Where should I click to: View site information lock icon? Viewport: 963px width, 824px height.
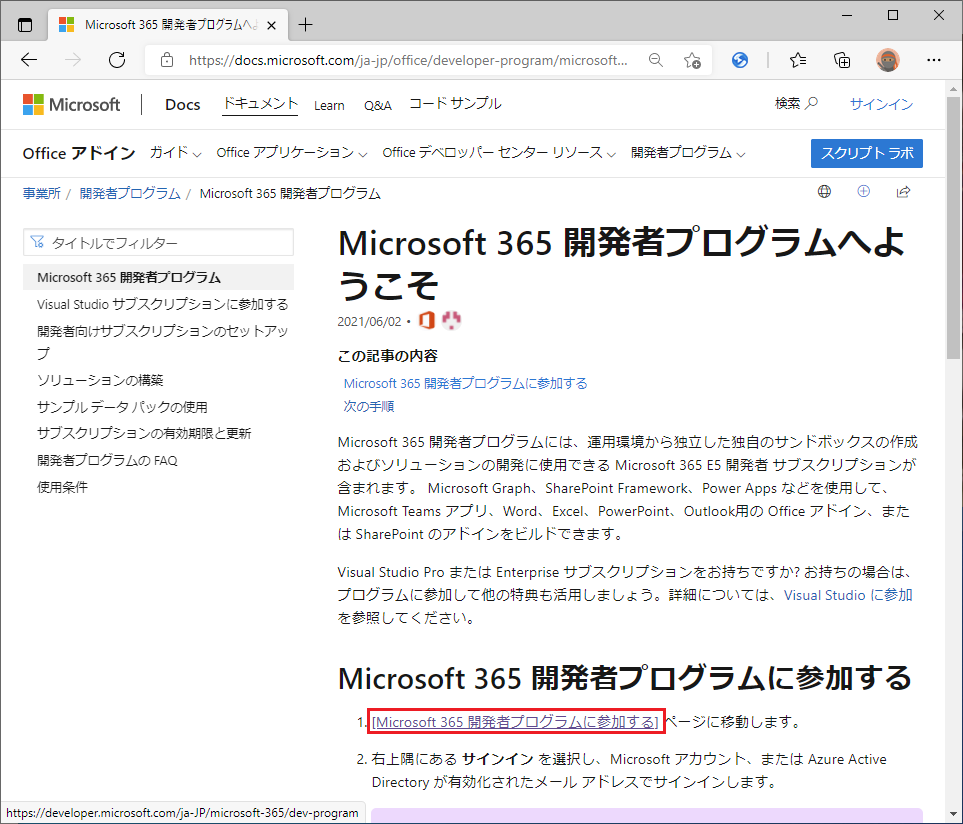point(166,60)
